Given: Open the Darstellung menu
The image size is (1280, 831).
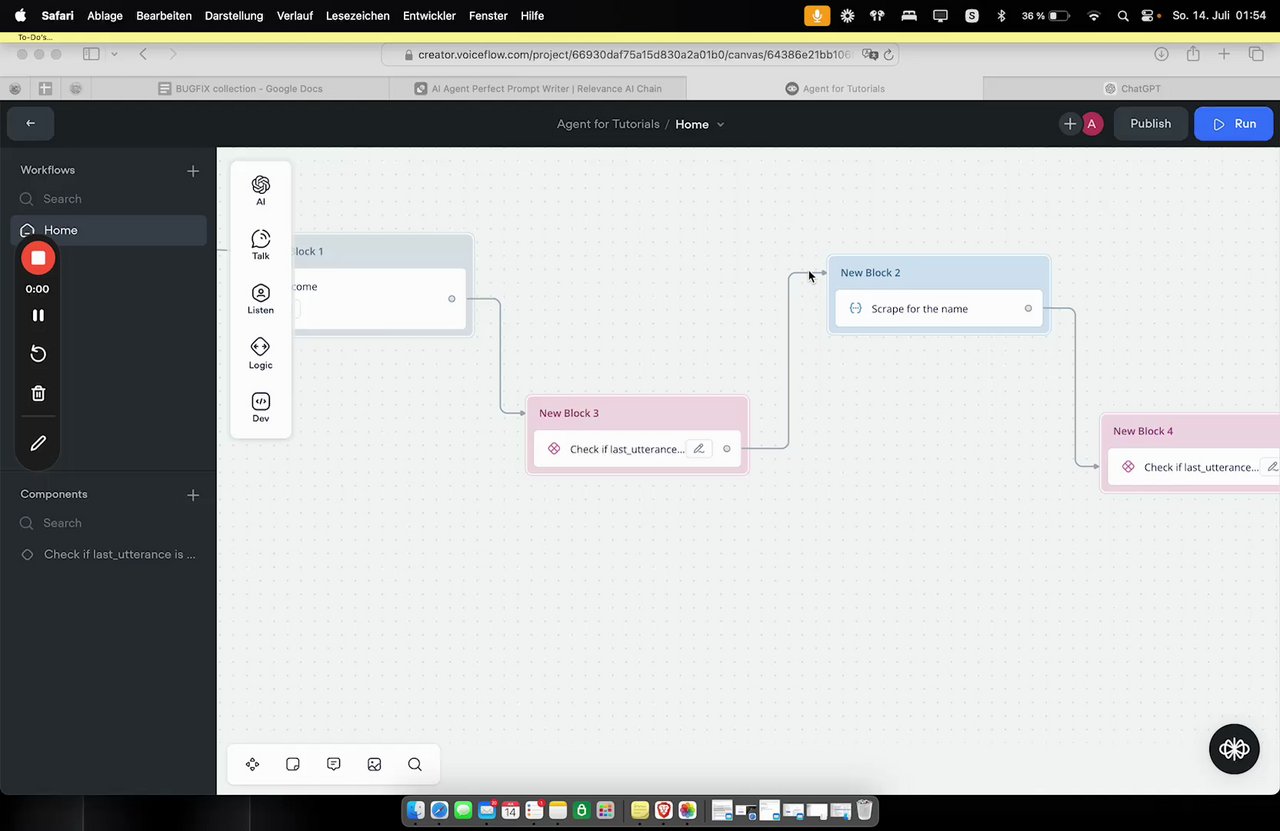Looking at the screenshot, I should pos(233,16).
